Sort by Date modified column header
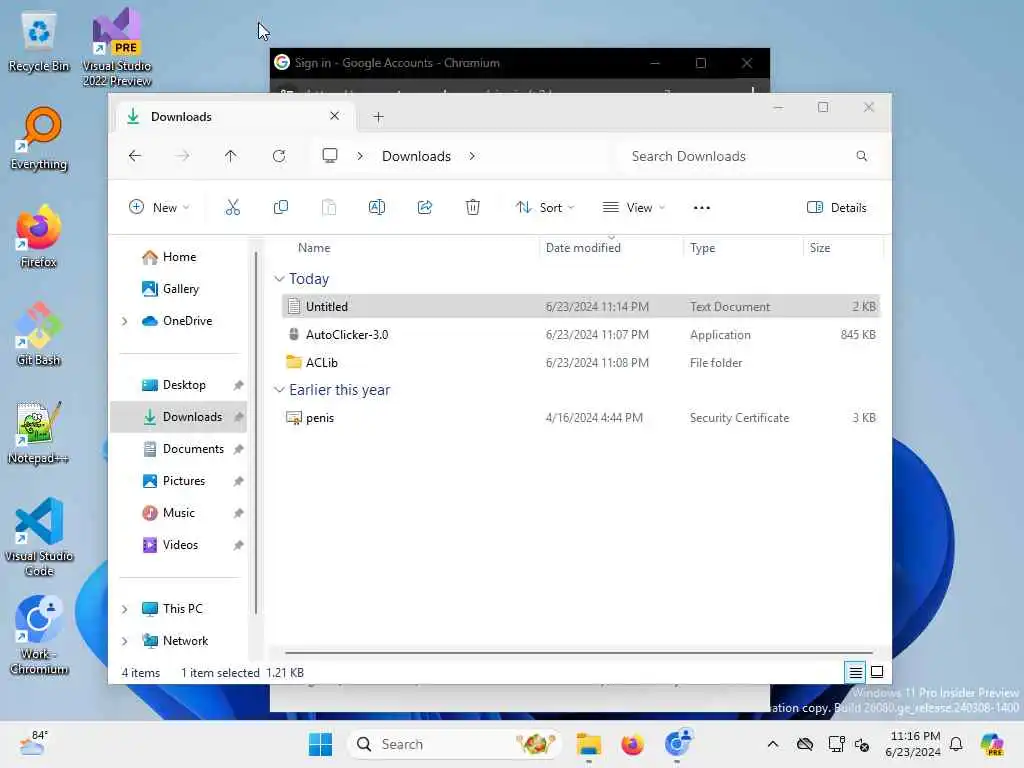 pyautogui.click(x=612, y=248)
